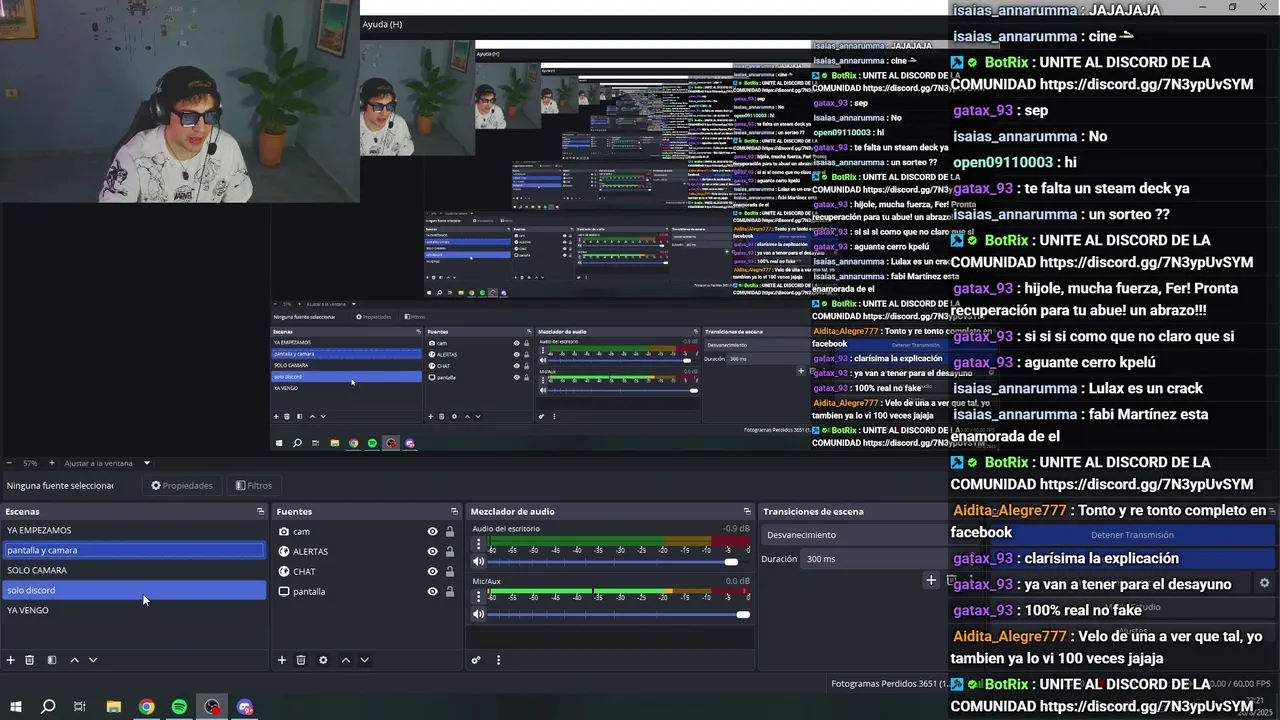Open Google Chrome from the taskbar
The height and width of the screenshot is (720, 1280).
click(147, 707)
